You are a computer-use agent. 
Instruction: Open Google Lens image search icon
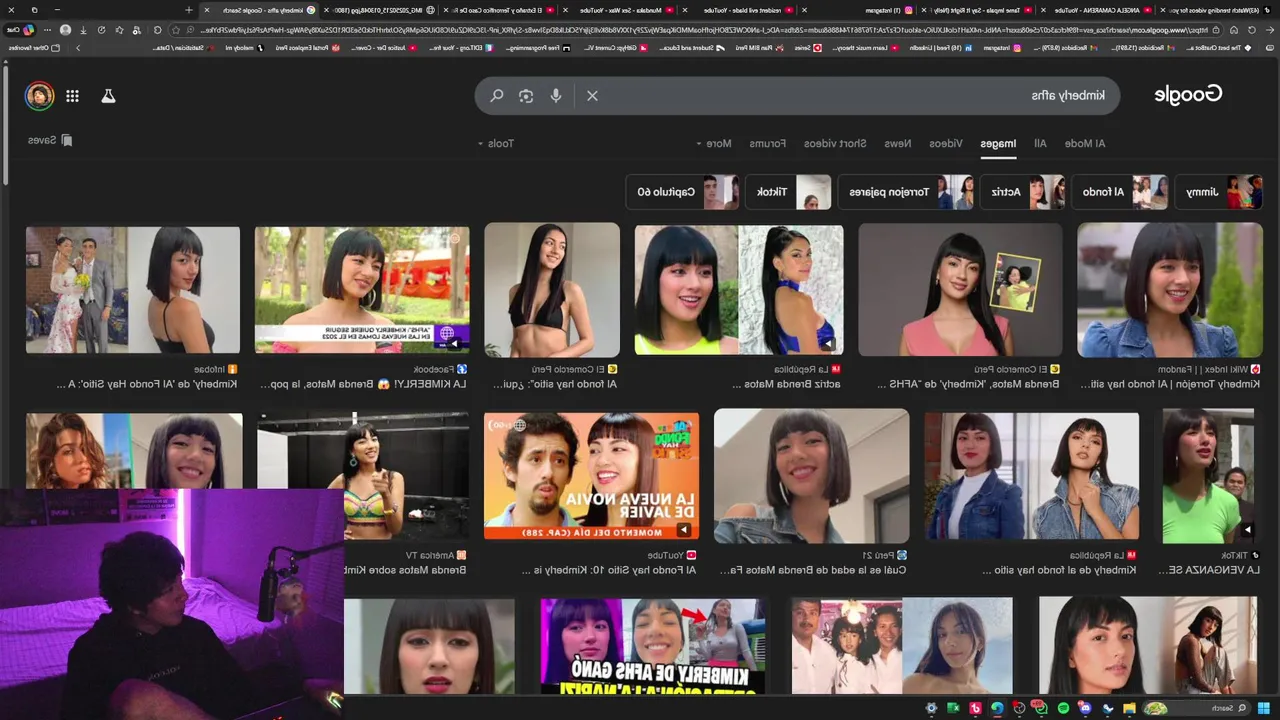point(526,96)
